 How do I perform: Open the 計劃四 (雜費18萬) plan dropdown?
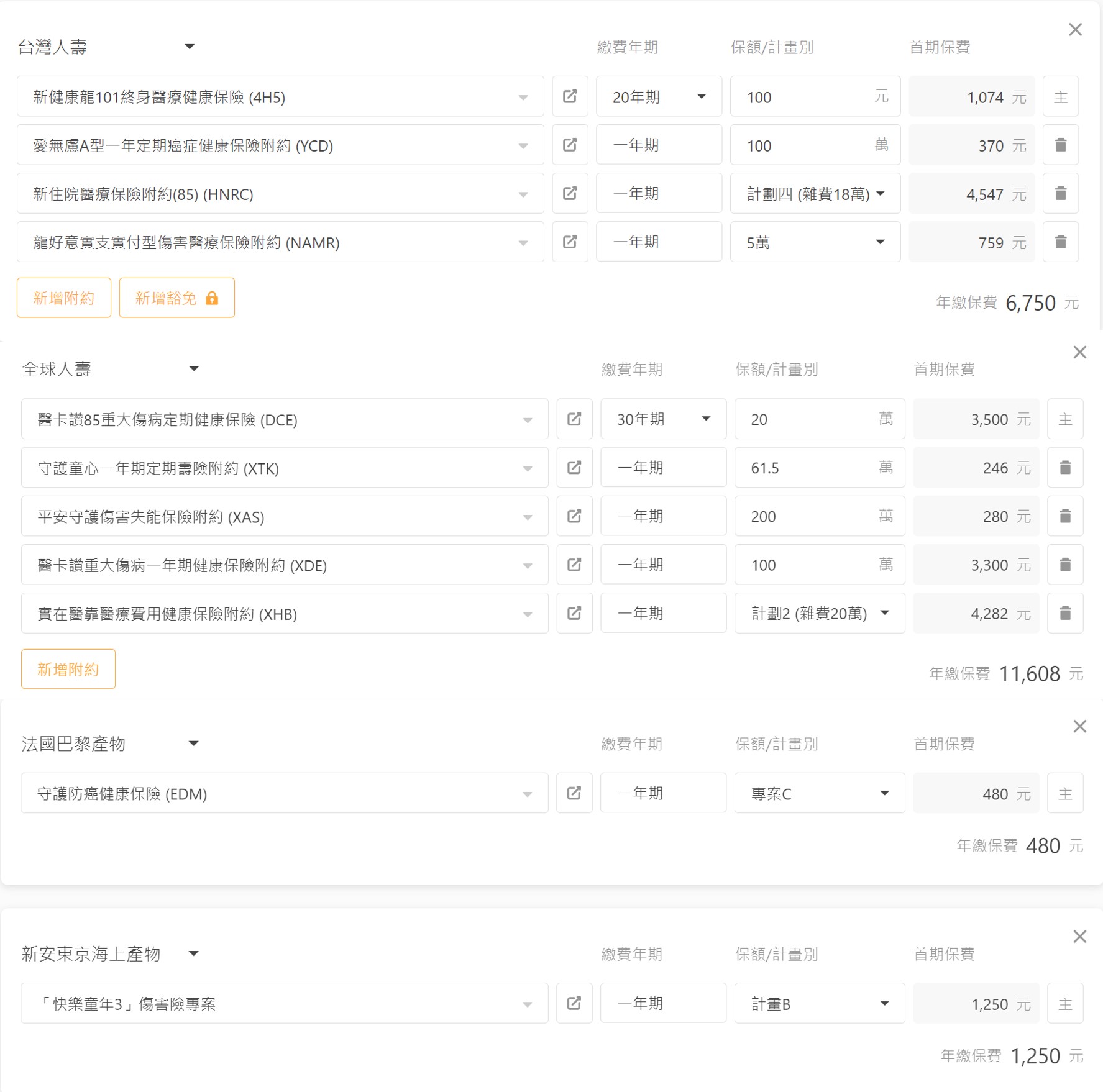tap(815, 193)
